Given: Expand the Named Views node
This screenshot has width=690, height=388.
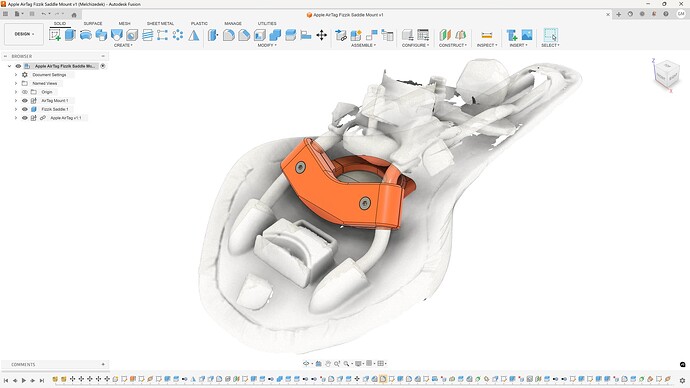Looking at the screenshot, I should point(16,83).
